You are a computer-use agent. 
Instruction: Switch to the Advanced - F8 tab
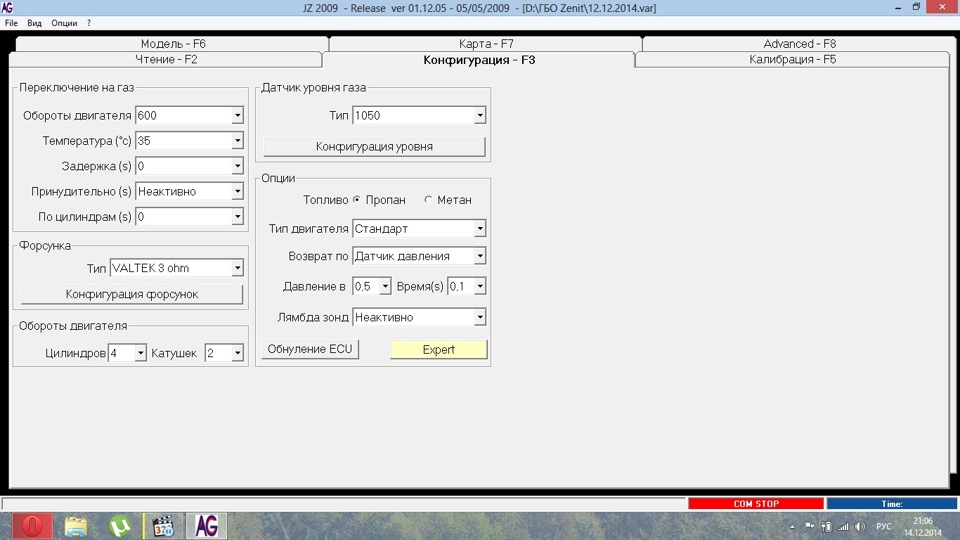[x=799, y=43]
